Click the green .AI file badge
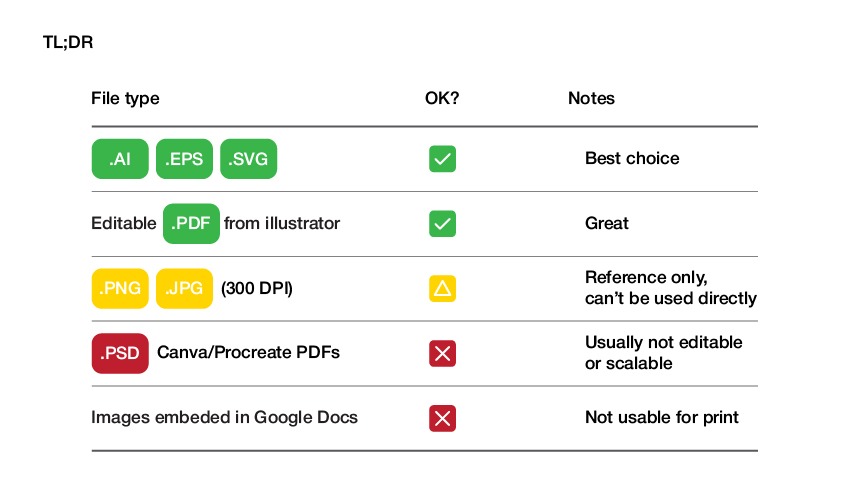The width and height of the screenshot is (842, 499). pyautogui.click(x=120, y=158)
